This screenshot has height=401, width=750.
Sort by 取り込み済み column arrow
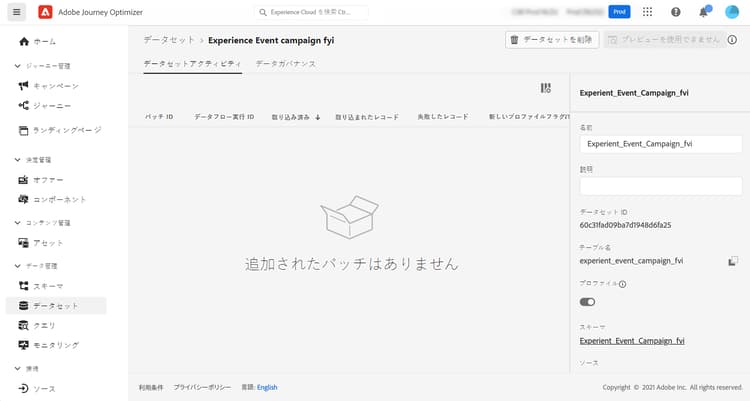(318, 117)
